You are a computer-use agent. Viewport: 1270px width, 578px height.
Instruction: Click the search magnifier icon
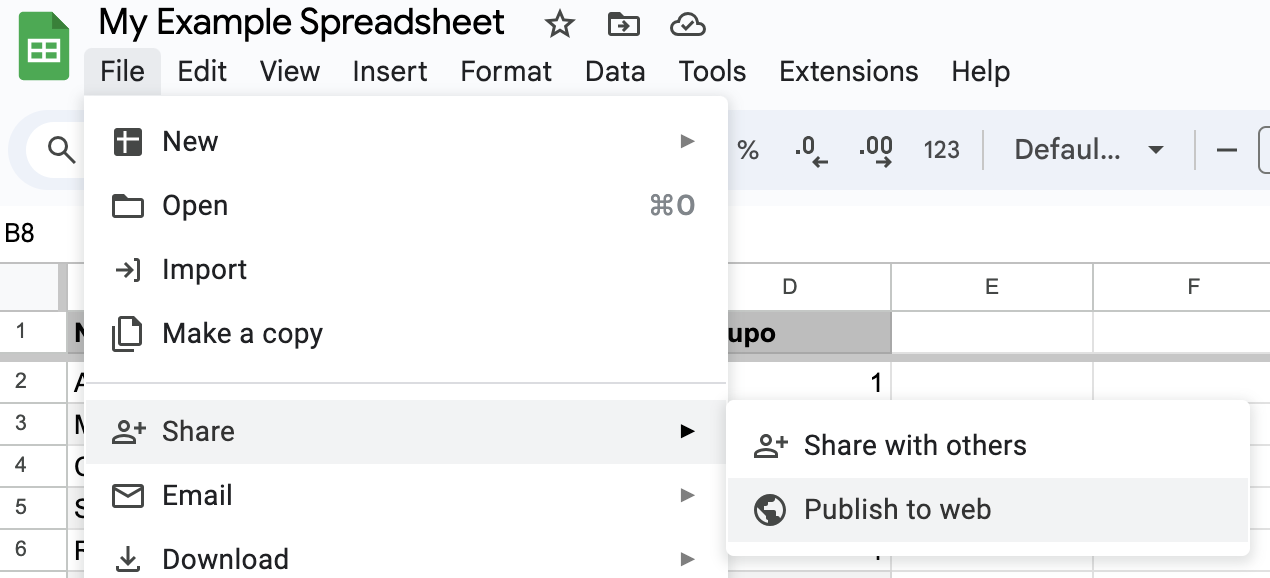point(62,150)
